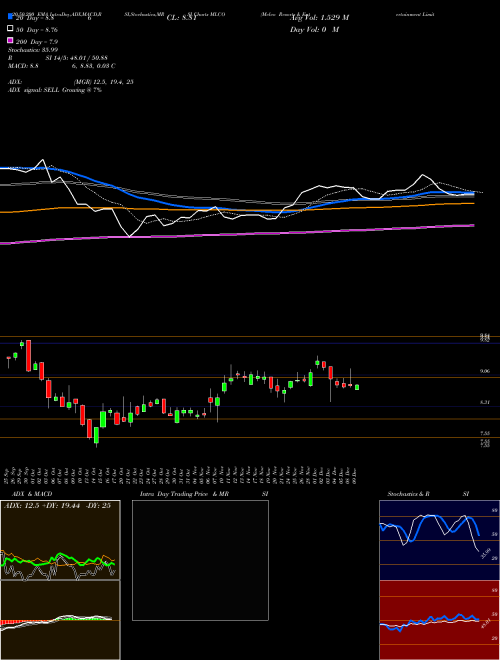Click the 'Stochastics: 33.99' readout

click(x=33, y=50)
